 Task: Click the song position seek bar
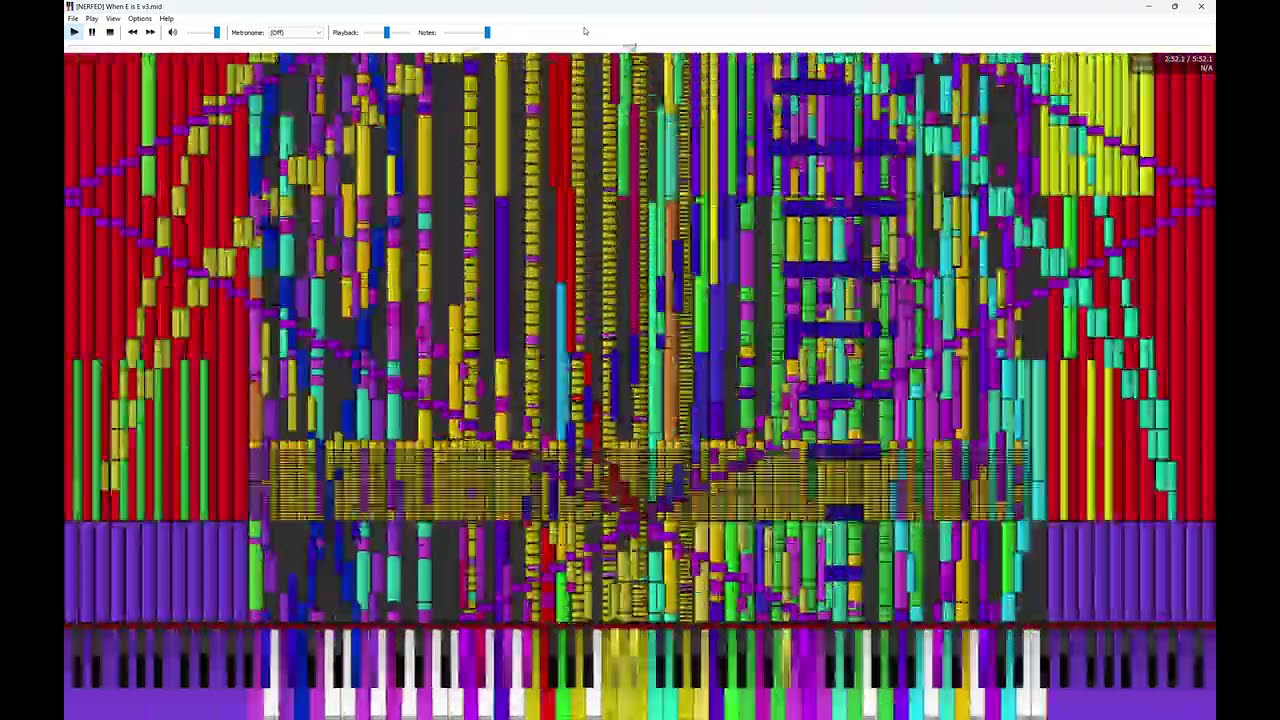pos(640,47)
